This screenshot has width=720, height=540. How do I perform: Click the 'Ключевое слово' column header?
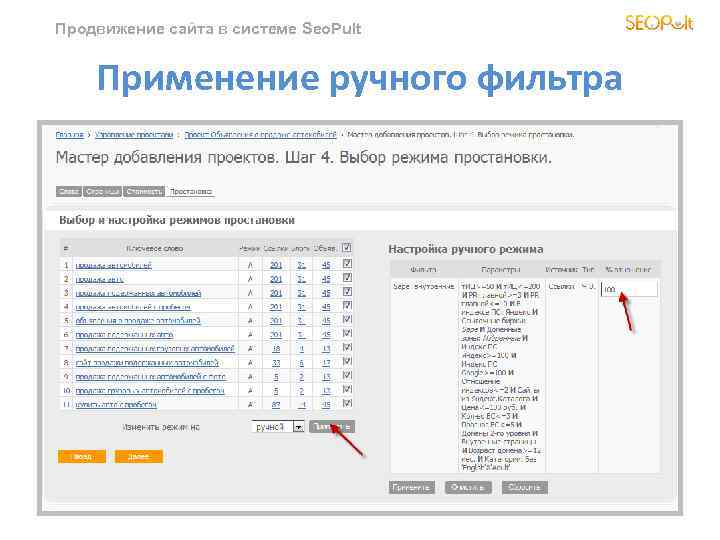tap(155, 248)
